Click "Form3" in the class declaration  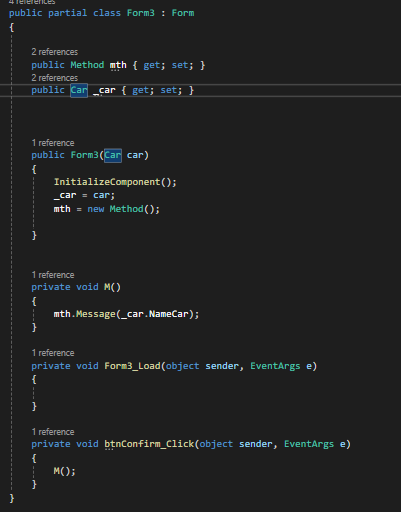tap(141, 13)
